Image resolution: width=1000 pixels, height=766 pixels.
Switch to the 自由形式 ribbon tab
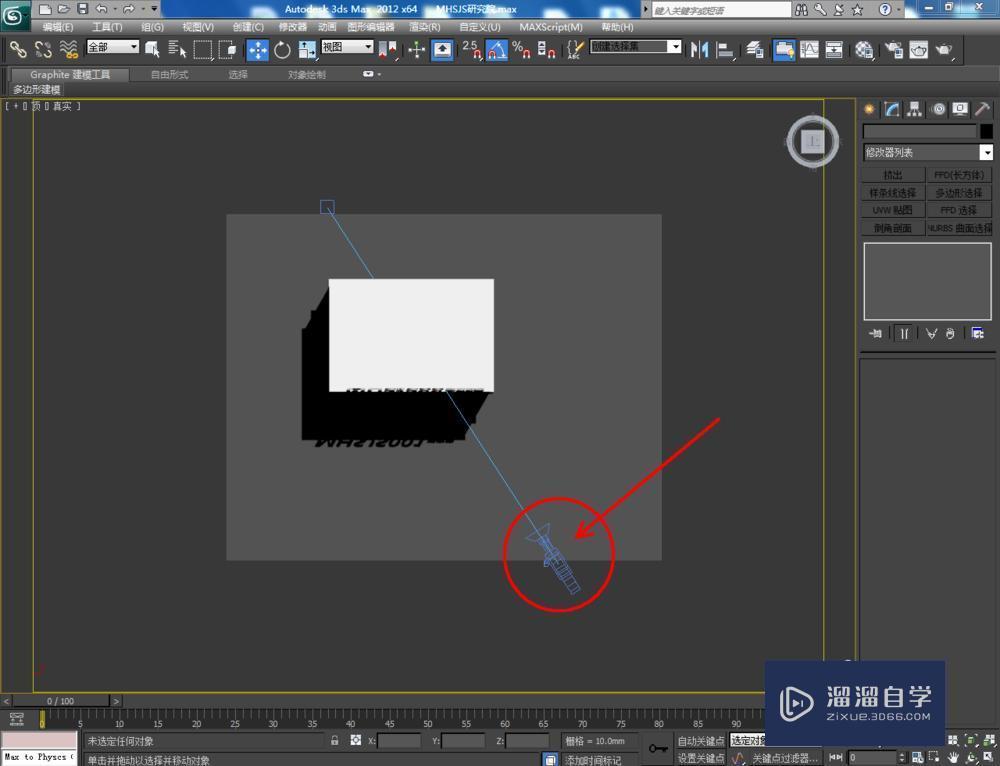click(168, 73)
